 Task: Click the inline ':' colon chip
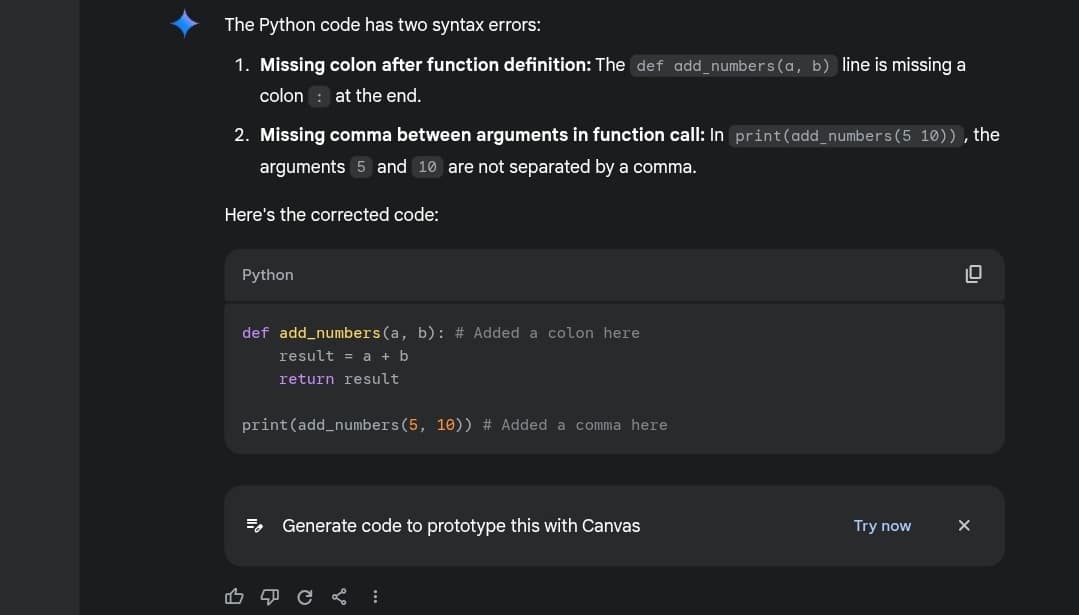(x=319, y=96)
